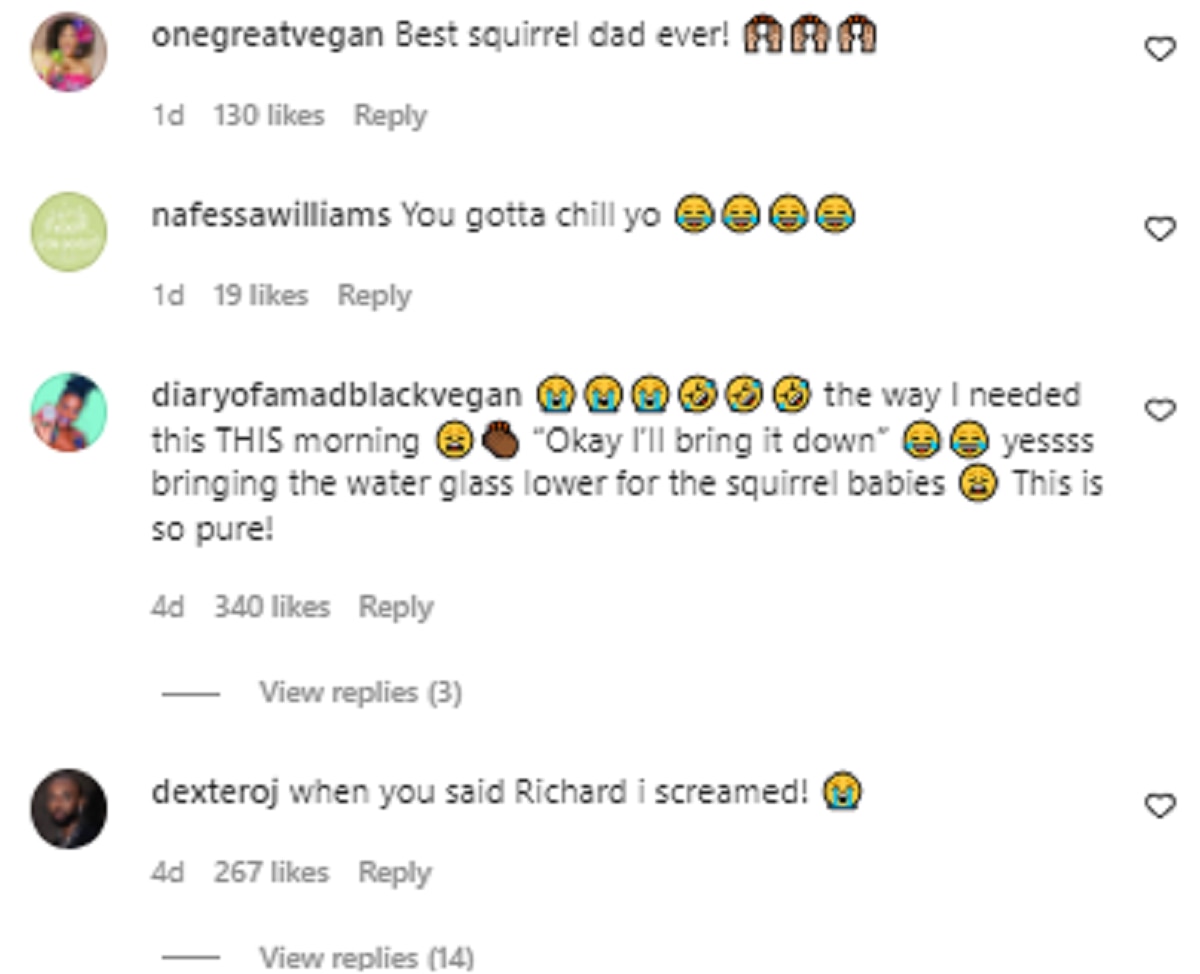View the 340 likes list
Image resolution: width=1200 pixels, height=974 pixels.
271,607
